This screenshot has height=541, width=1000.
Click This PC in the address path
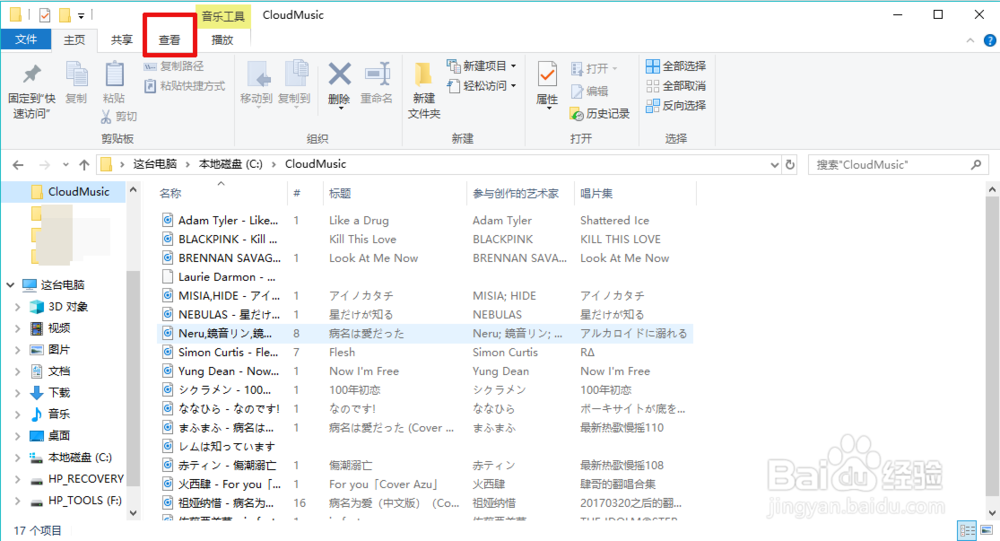pos(154,164)
